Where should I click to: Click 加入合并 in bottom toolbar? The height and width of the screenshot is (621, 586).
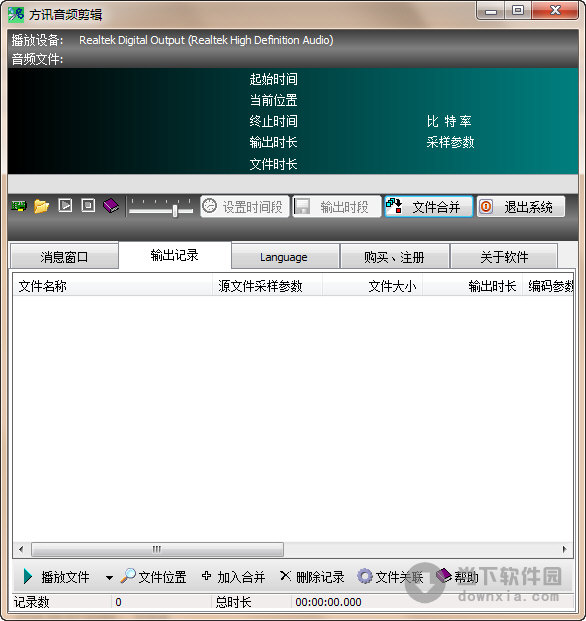point(233,577)
